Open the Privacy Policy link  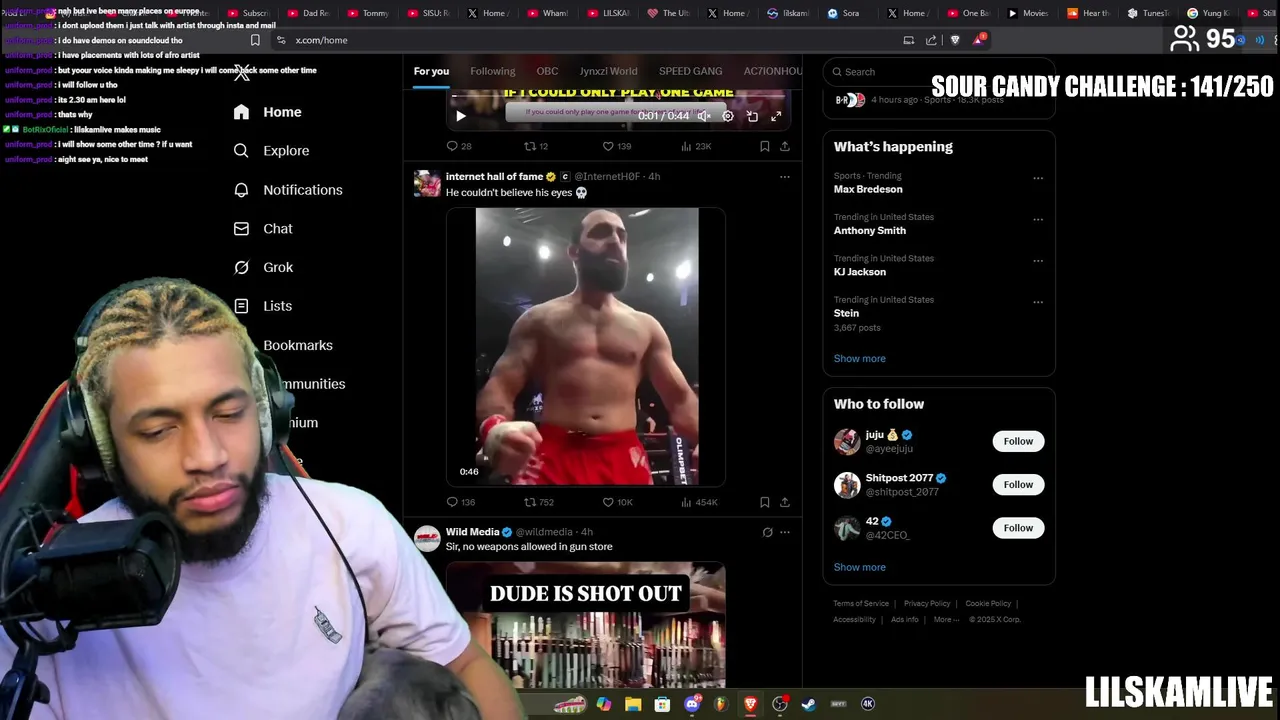(x=927, y=604)
